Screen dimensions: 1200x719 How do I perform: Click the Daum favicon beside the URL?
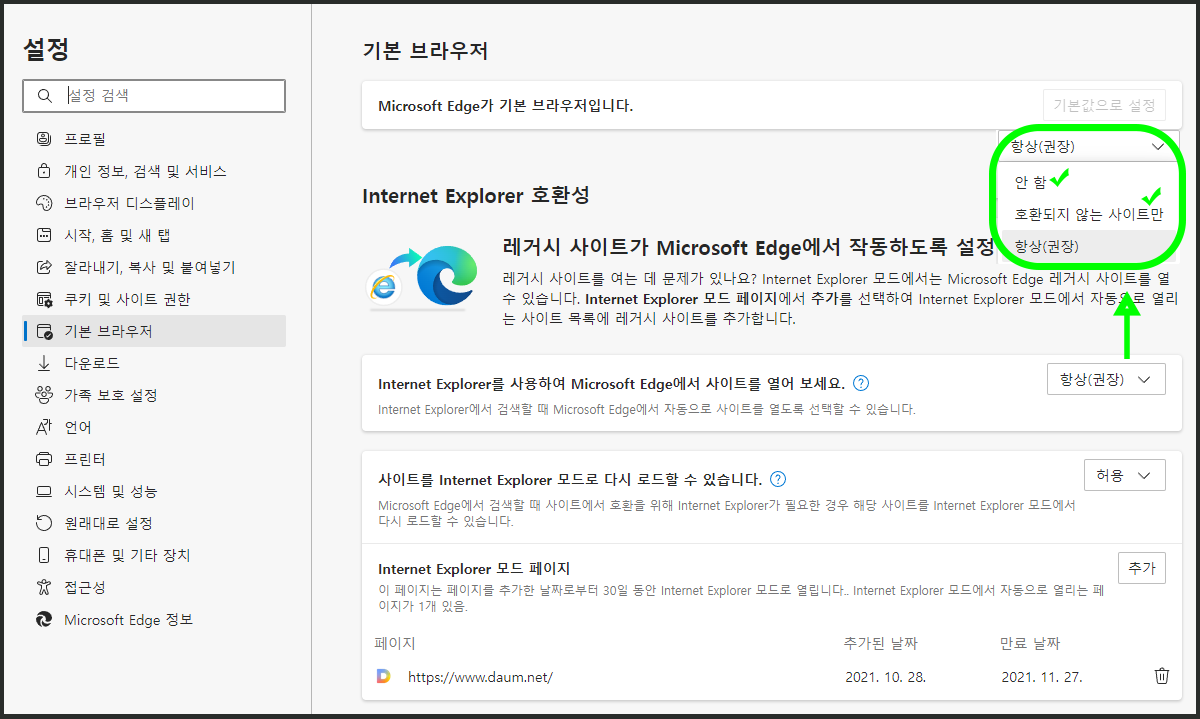pyautogui.click(x=383, y=677)
